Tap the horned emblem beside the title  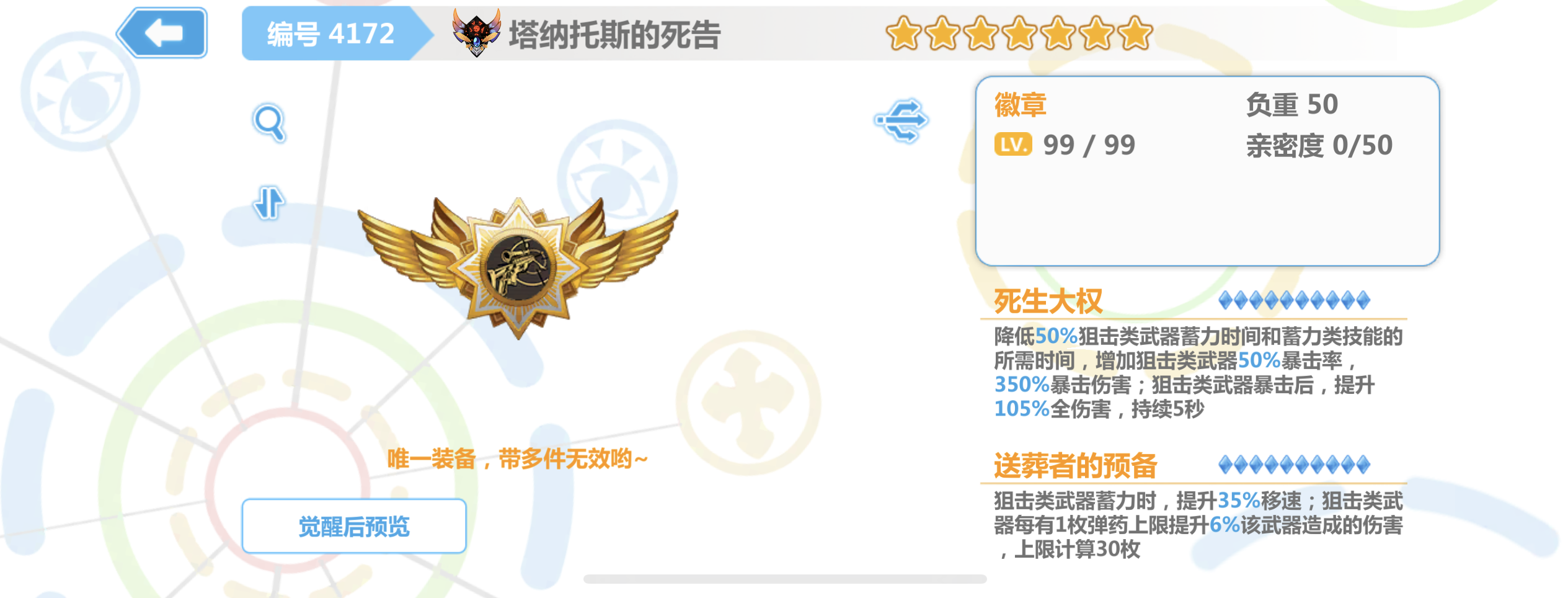pyautogui.click(x=476, y=32)
